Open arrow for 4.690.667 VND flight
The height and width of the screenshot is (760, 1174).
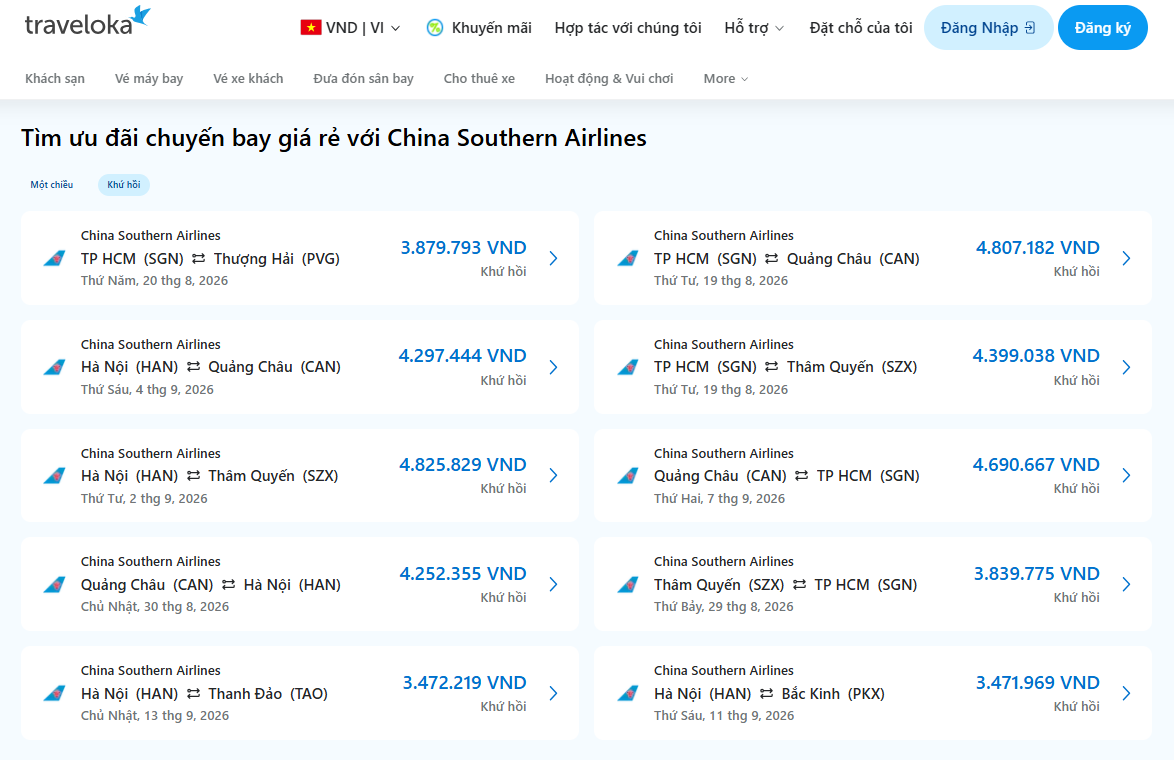(x=1126, y=475)
